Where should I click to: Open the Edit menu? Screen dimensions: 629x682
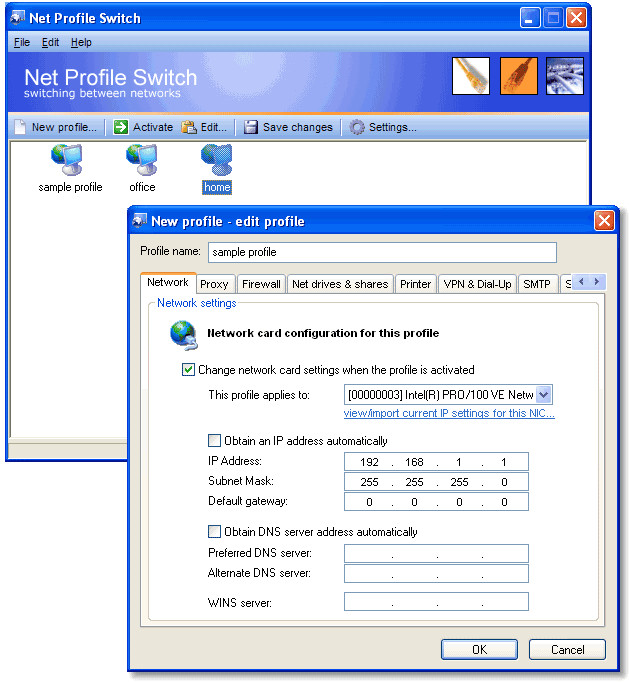50,42
